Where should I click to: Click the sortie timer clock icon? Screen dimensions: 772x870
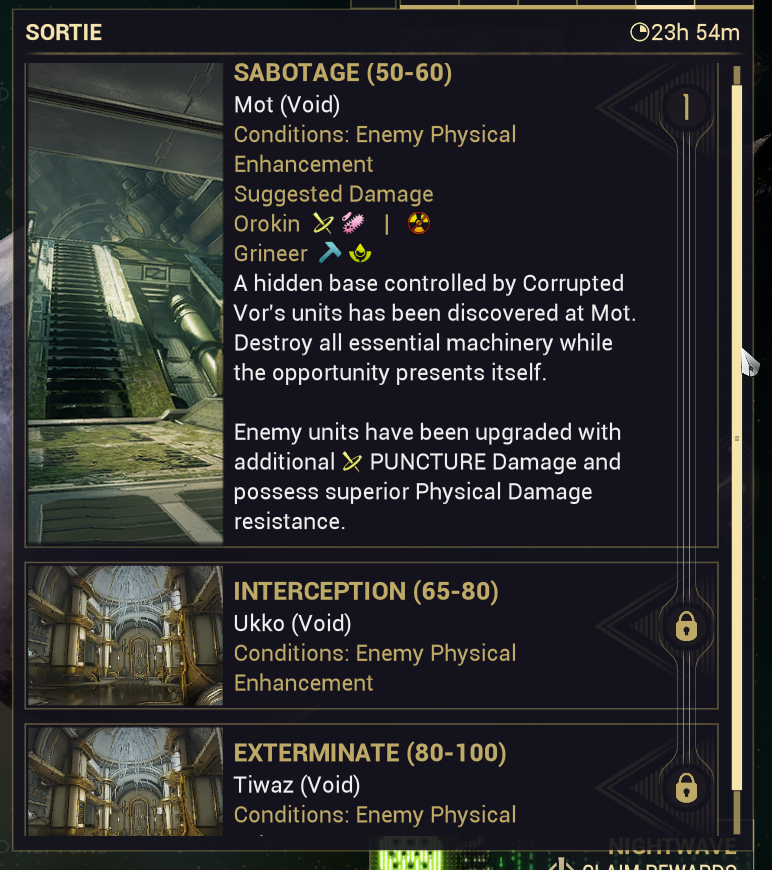coord(639,33)
